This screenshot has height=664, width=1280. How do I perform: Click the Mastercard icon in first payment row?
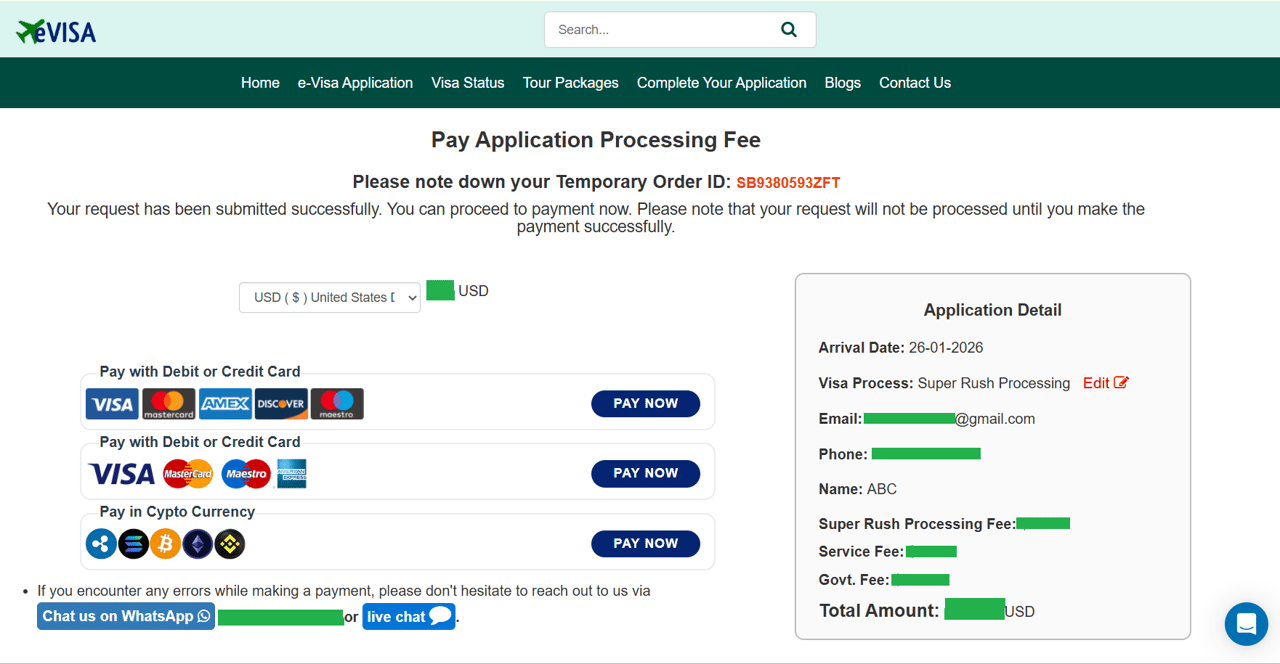(x=168, y=403)
